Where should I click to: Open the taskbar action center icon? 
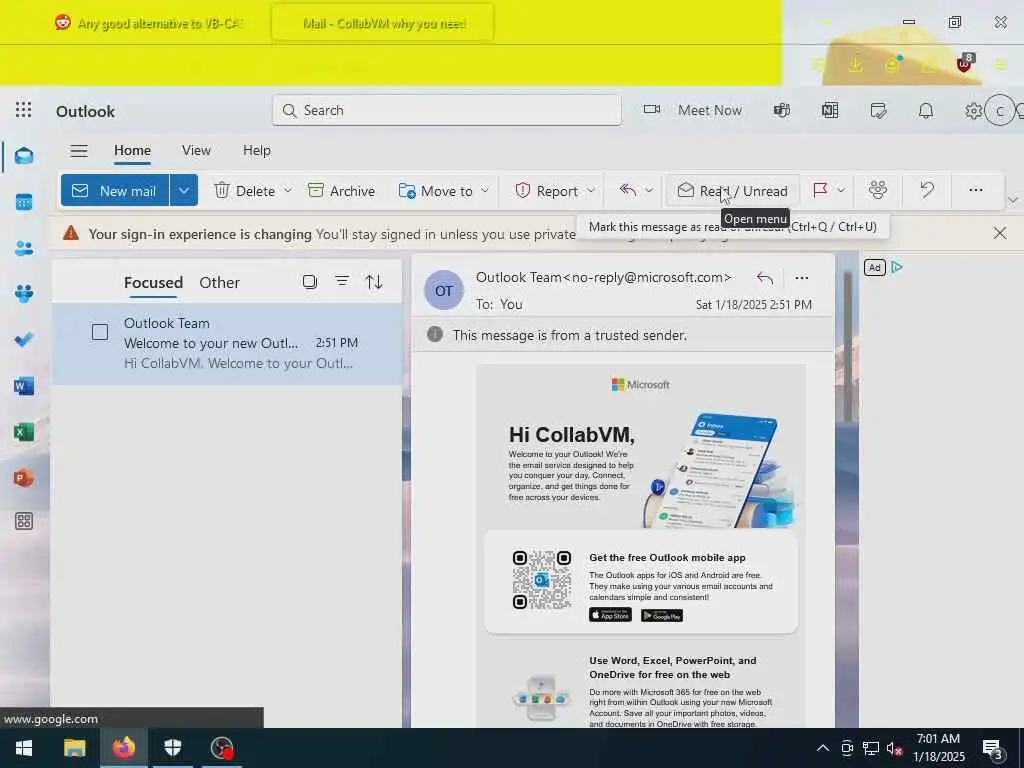(x=993, y=749)
